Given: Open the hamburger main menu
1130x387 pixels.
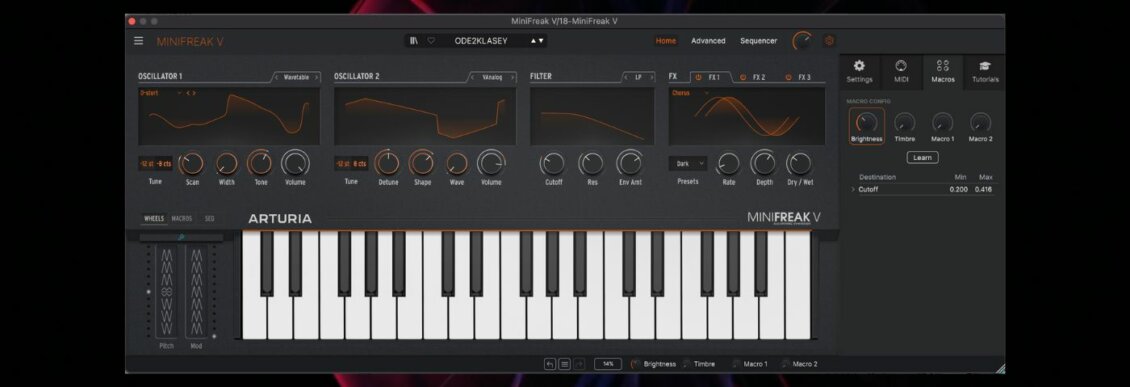Looking at the screenshot, I should [138, 41].
